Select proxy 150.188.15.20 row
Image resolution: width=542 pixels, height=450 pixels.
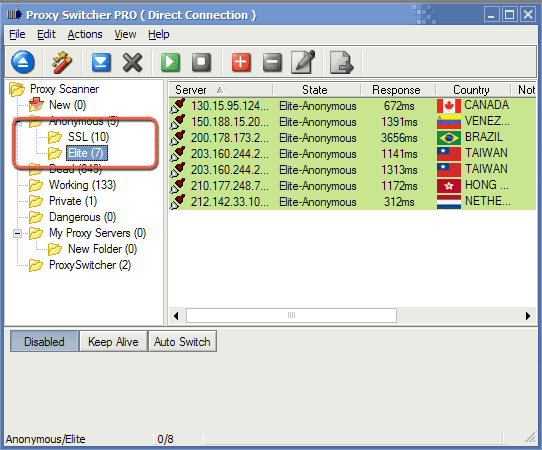pos(352,122)
